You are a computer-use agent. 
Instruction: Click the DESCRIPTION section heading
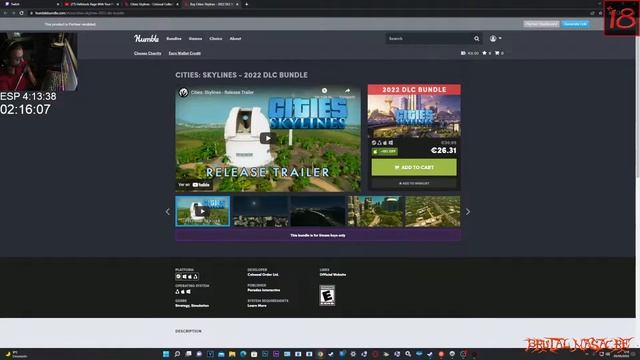click(x=188, y=331)
